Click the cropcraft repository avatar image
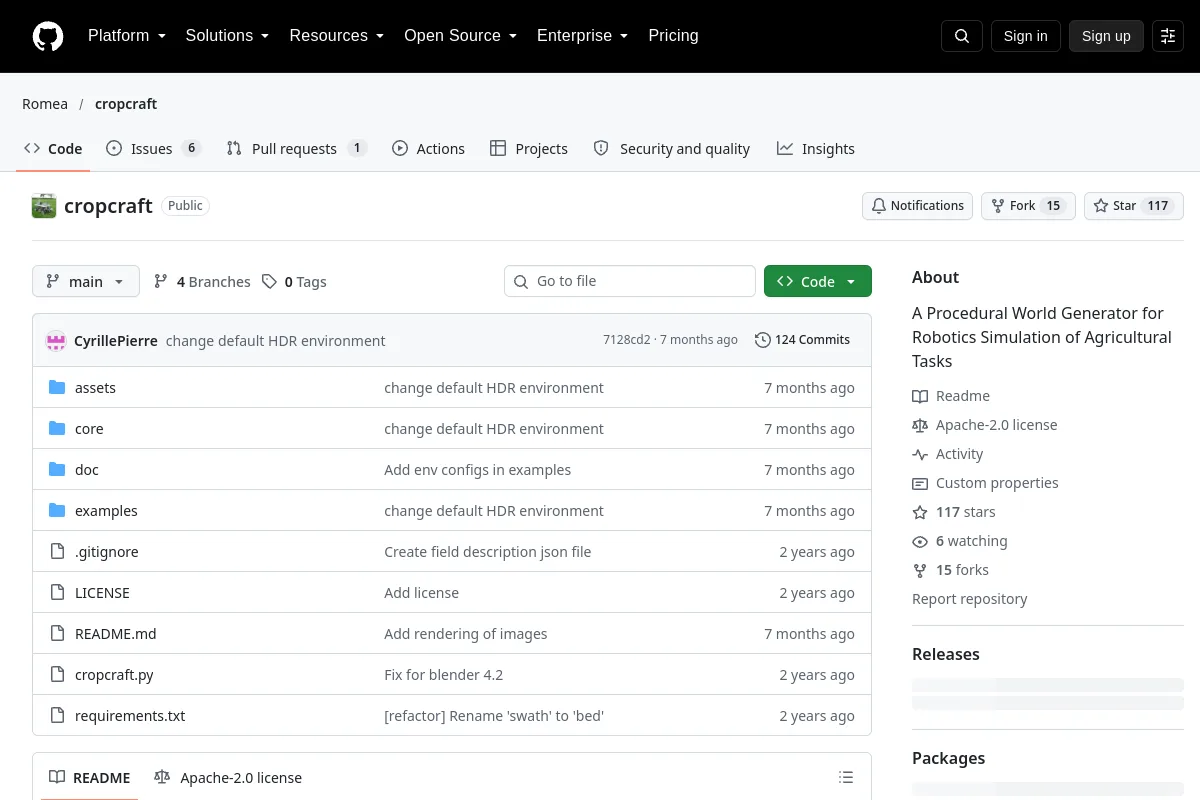The height and width of the screenshot is (800, 1200). (44, 206)
